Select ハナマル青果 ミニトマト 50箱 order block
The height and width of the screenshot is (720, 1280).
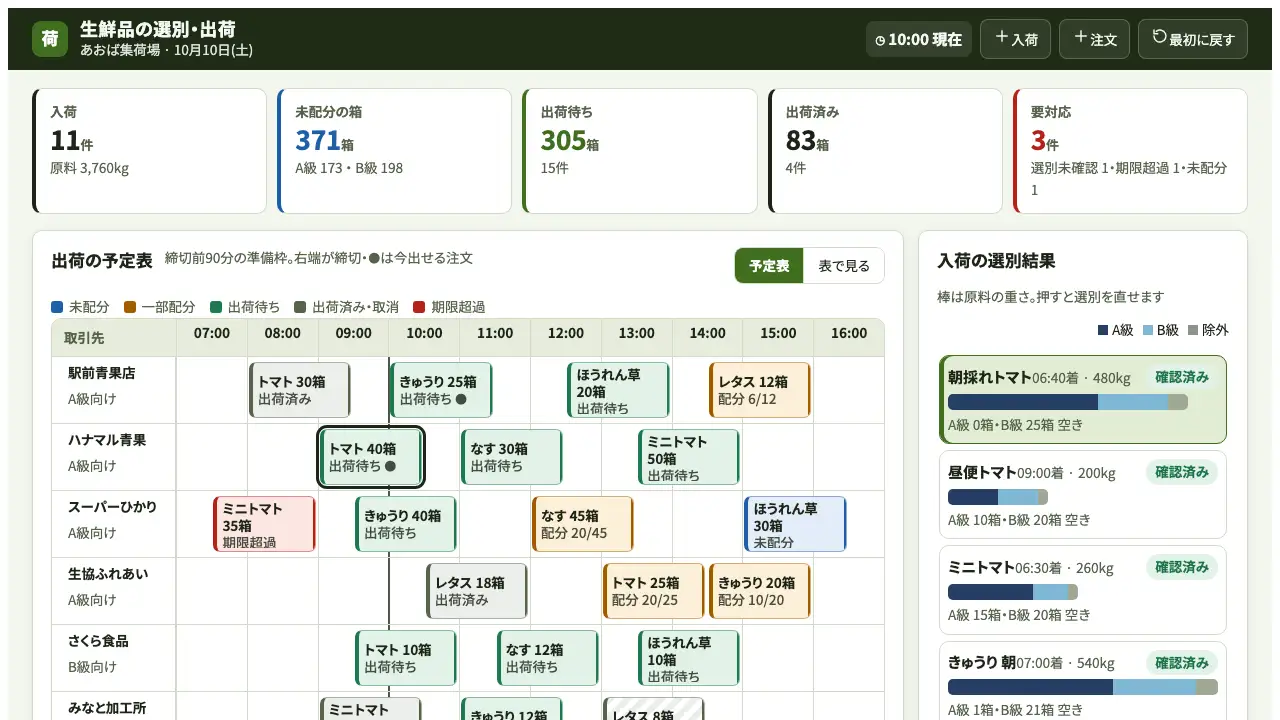(689, 457)
